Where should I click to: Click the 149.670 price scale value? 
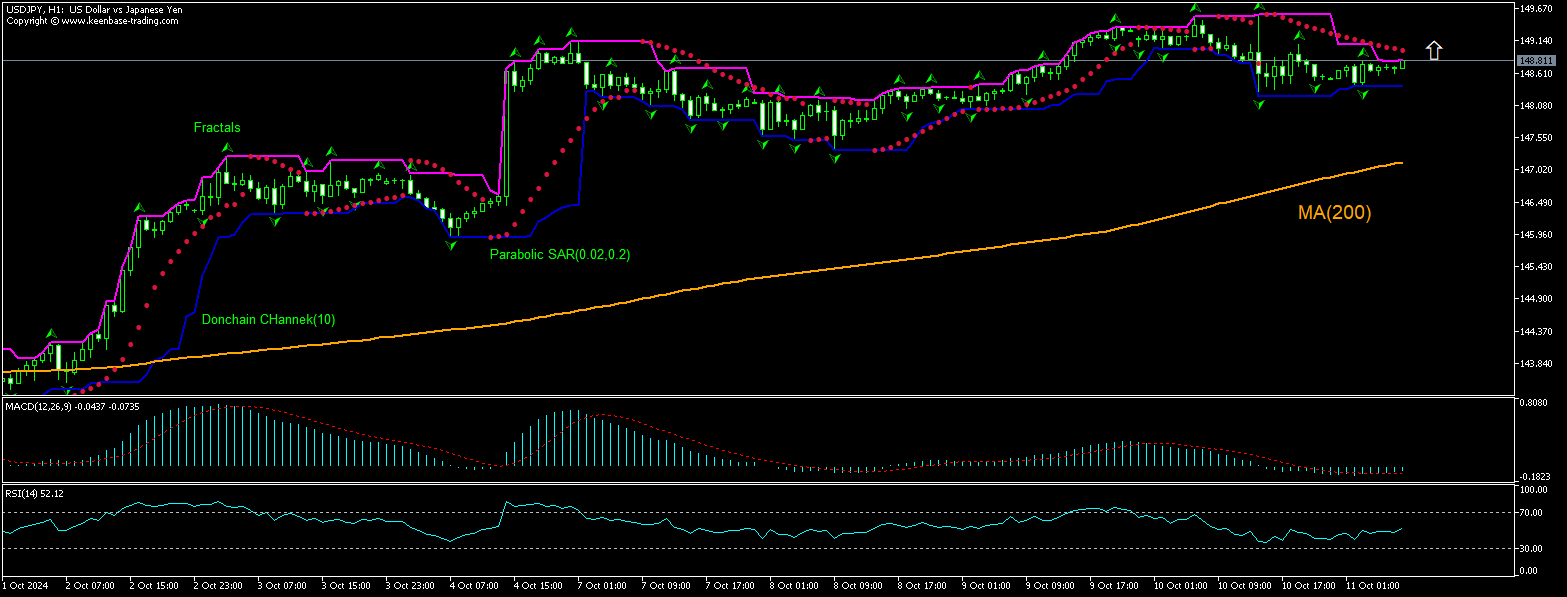click(x=1536, y=7)
